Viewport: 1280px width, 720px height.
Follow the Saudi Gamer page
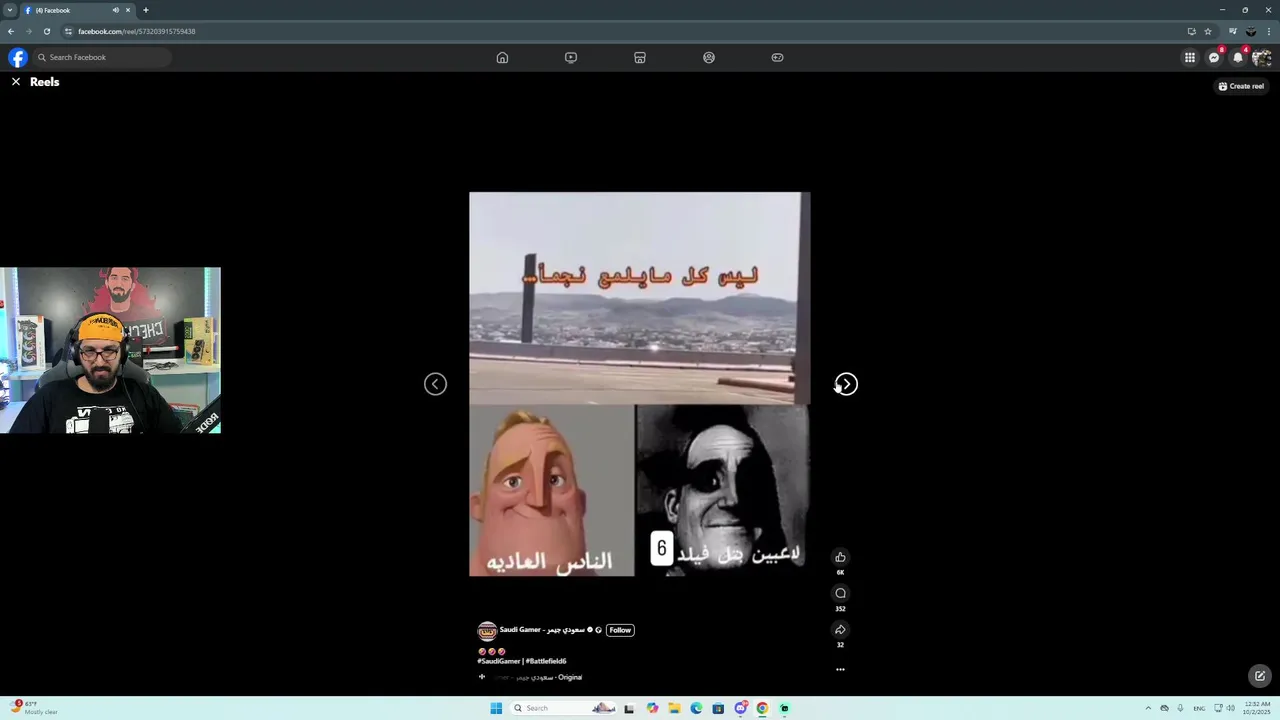pos(620,630)
